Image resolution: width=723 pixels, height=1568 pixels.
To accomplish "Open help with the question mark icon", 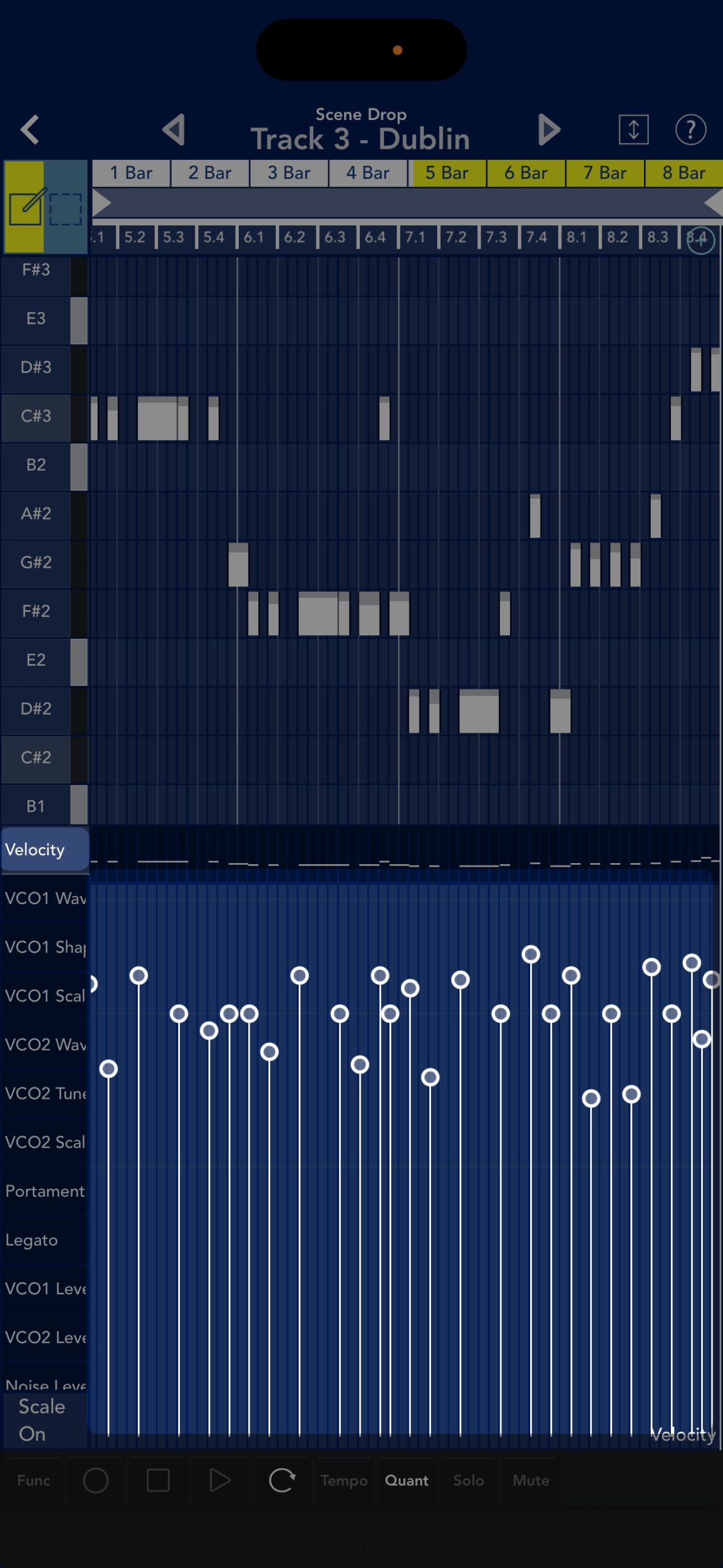I will pos(690,130).
